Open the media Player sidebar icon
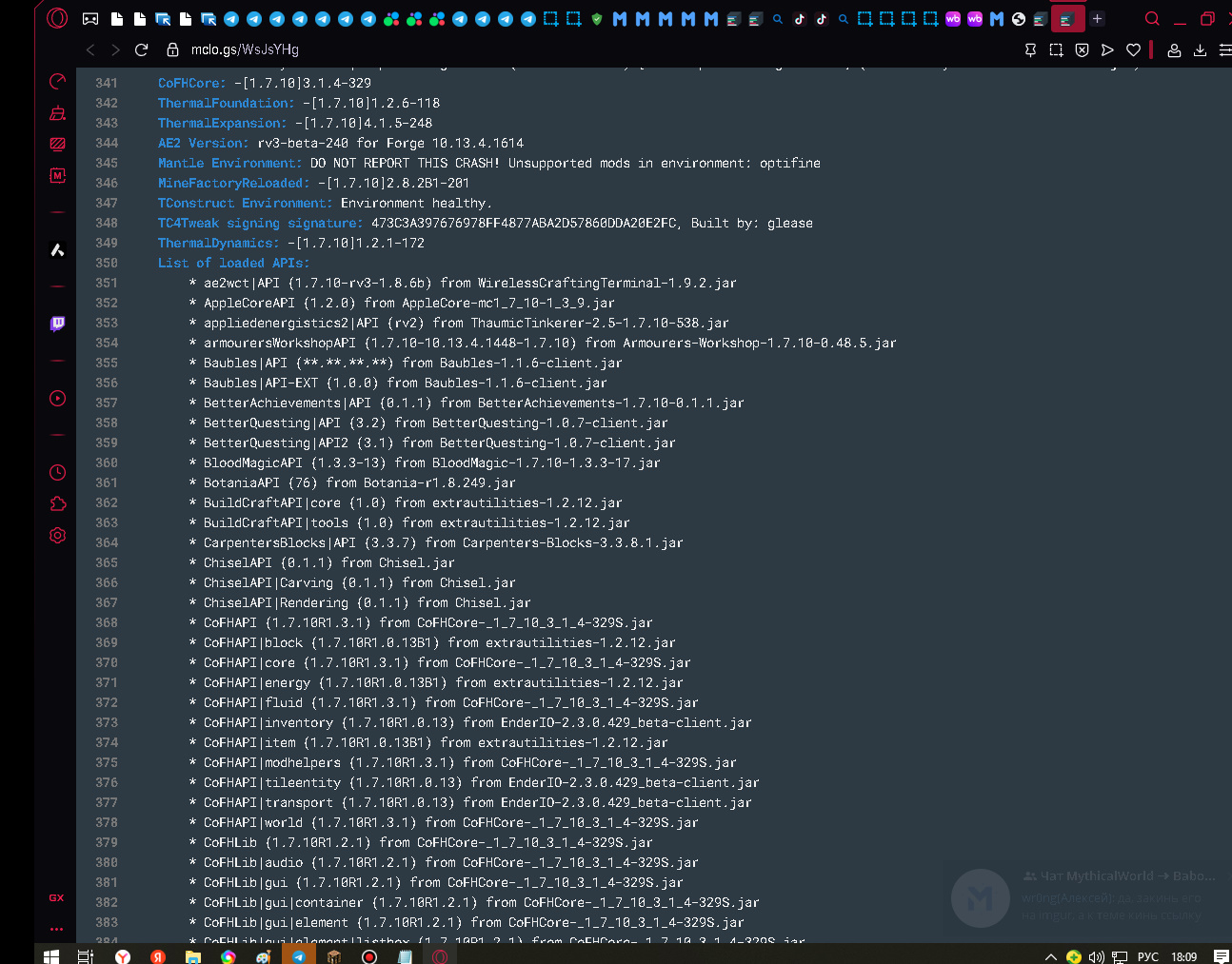1232x964 pixels. coord(57,398)
